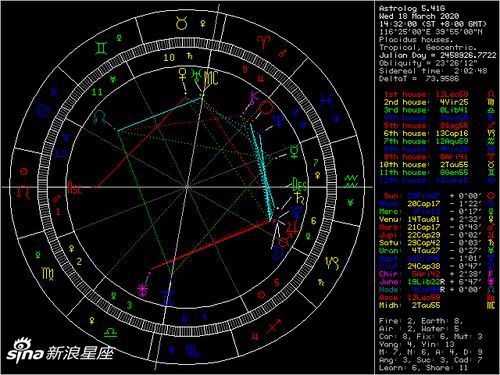The height and width of the screenshot is (375, 500).
Task: Click the yellow Taurus sign glyph in outer ring
Action: [182, 23]
